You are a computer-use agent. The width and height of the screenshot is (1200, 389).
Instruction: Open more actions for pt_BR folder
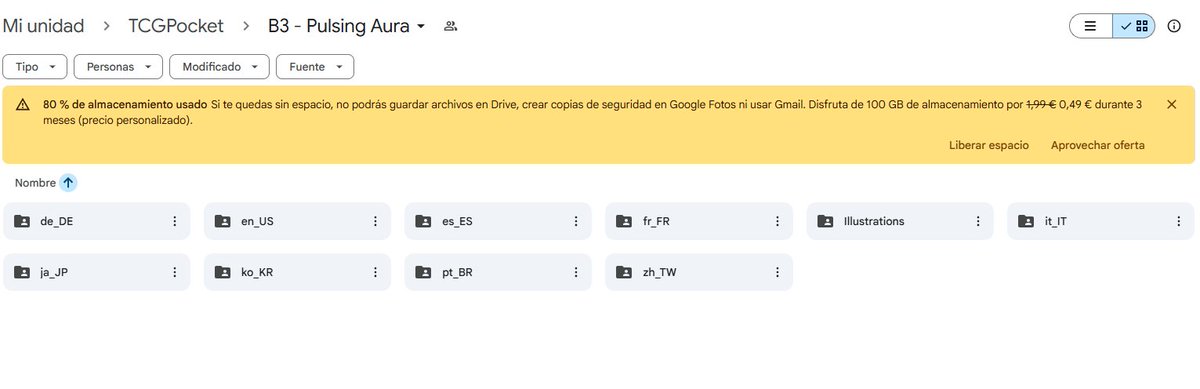pyautogui.click(x=576, y=272)
